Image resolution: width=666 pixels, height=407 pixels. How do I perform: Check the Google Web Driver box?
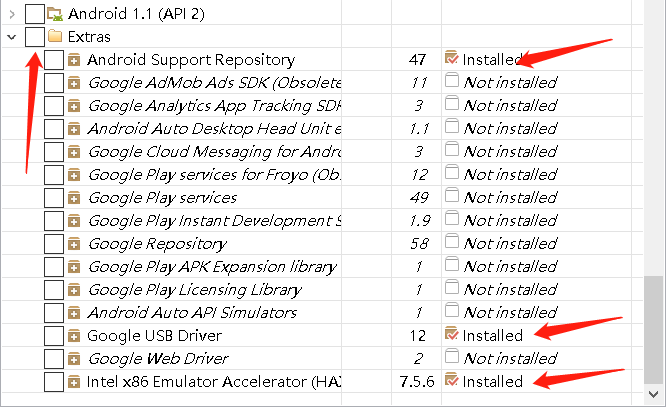point(54,359)
